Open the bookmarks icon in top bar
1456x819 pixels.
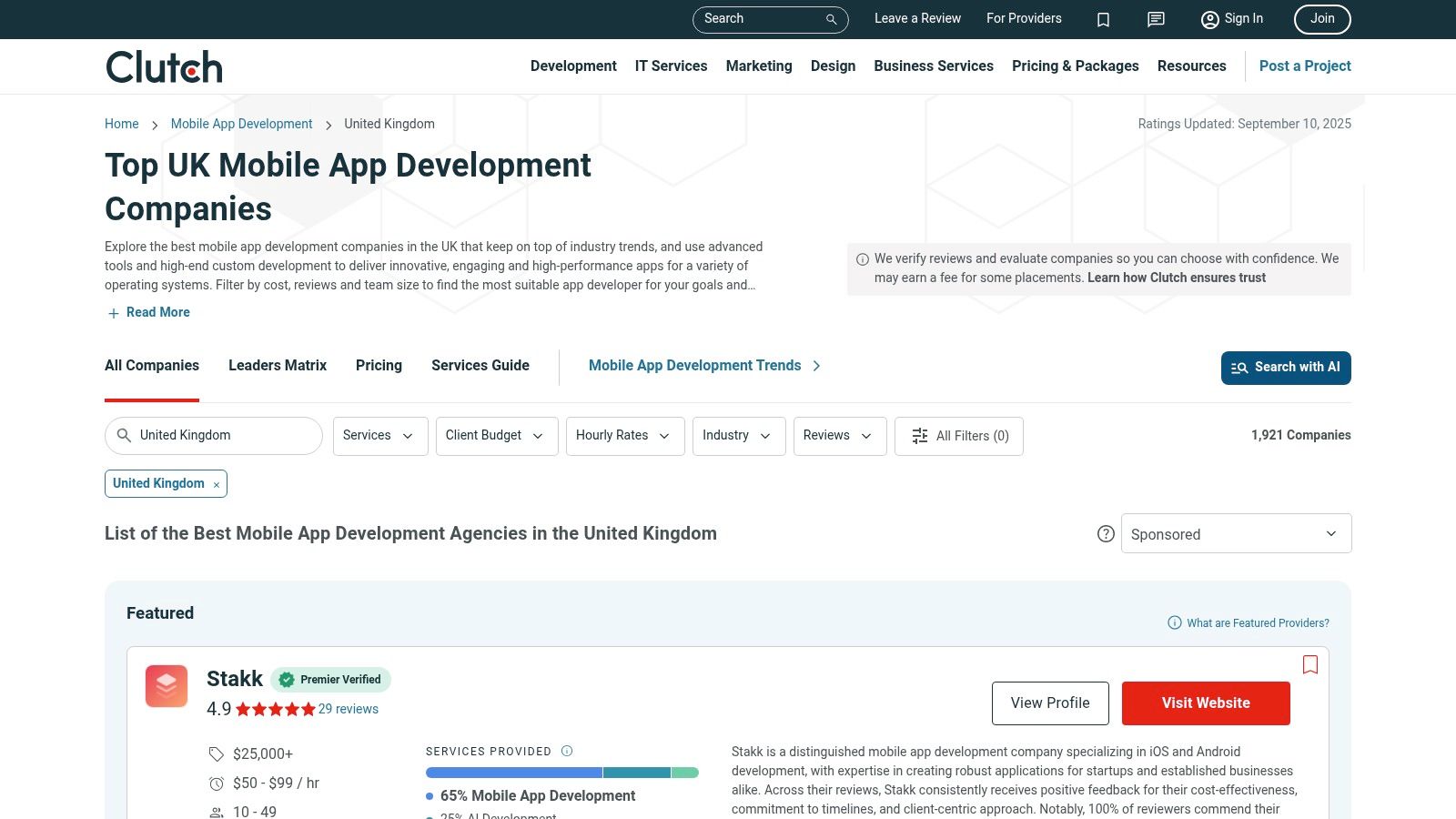[x=1103, y=19]
